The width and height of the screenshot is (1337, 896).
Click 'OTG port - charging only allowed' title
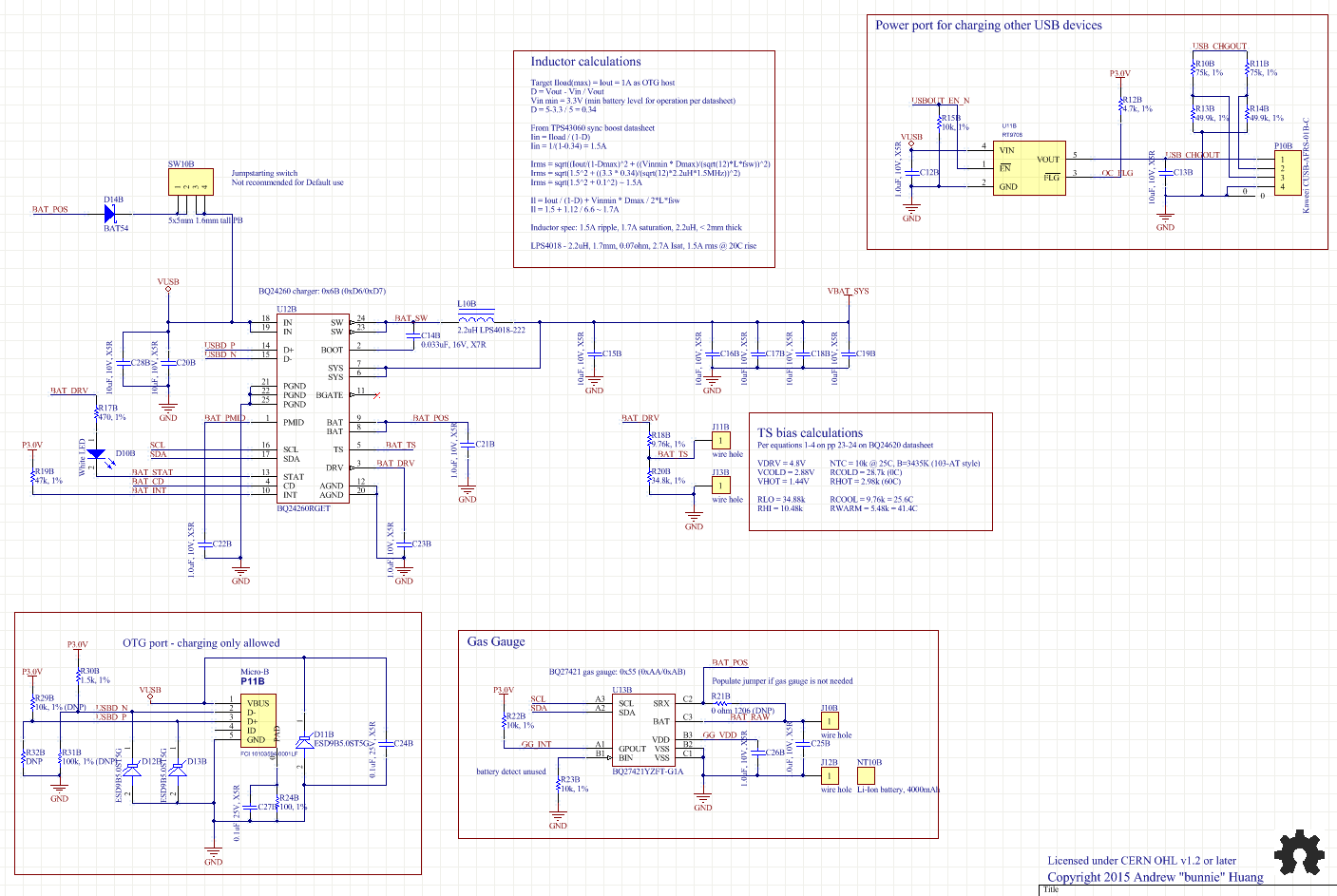[x=201, y=643]
